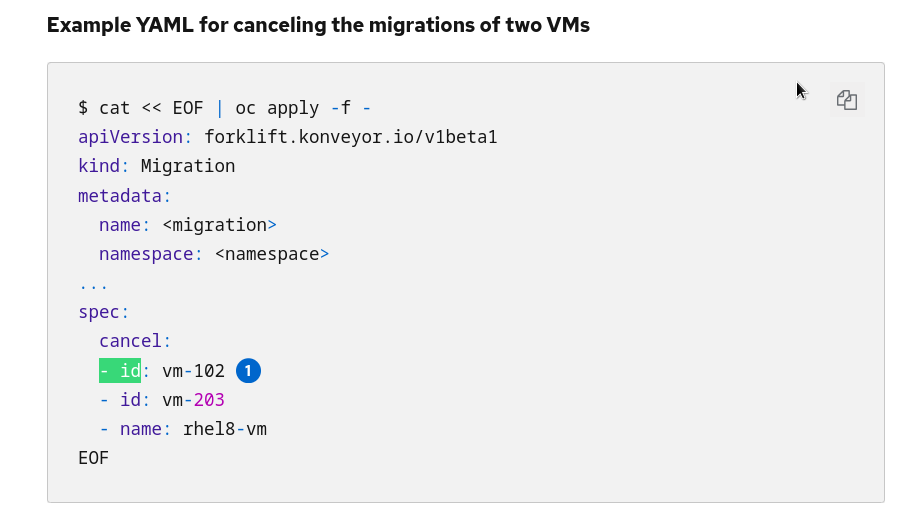The height and width of the screenshot is (520, 913).
Task: Copy the YAML code to clipboard
Action: (x=846, y=100)
